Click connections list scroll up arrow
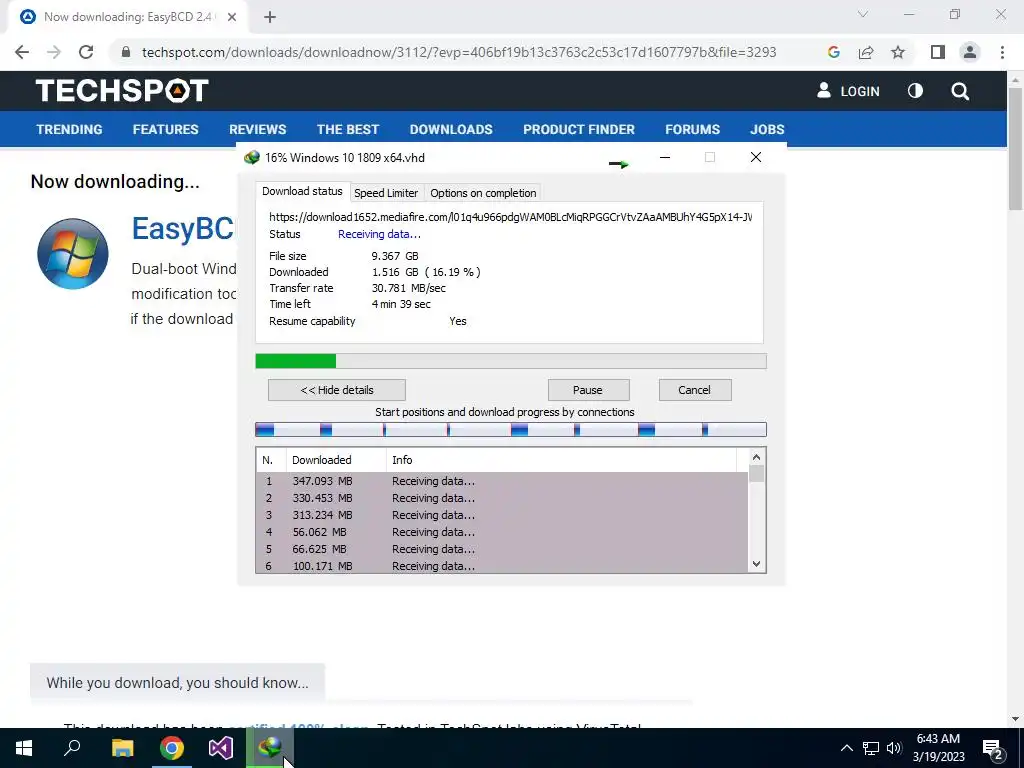The width and height of the screenshot is (1024, 768). tap(756, 457)
